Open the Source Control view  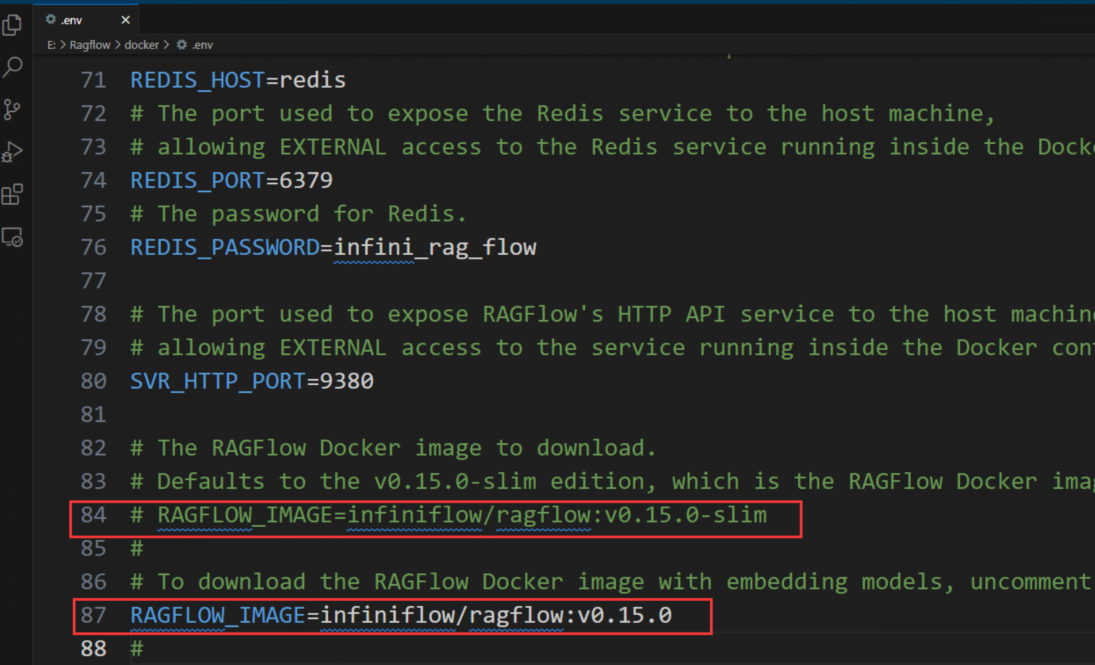13,110
